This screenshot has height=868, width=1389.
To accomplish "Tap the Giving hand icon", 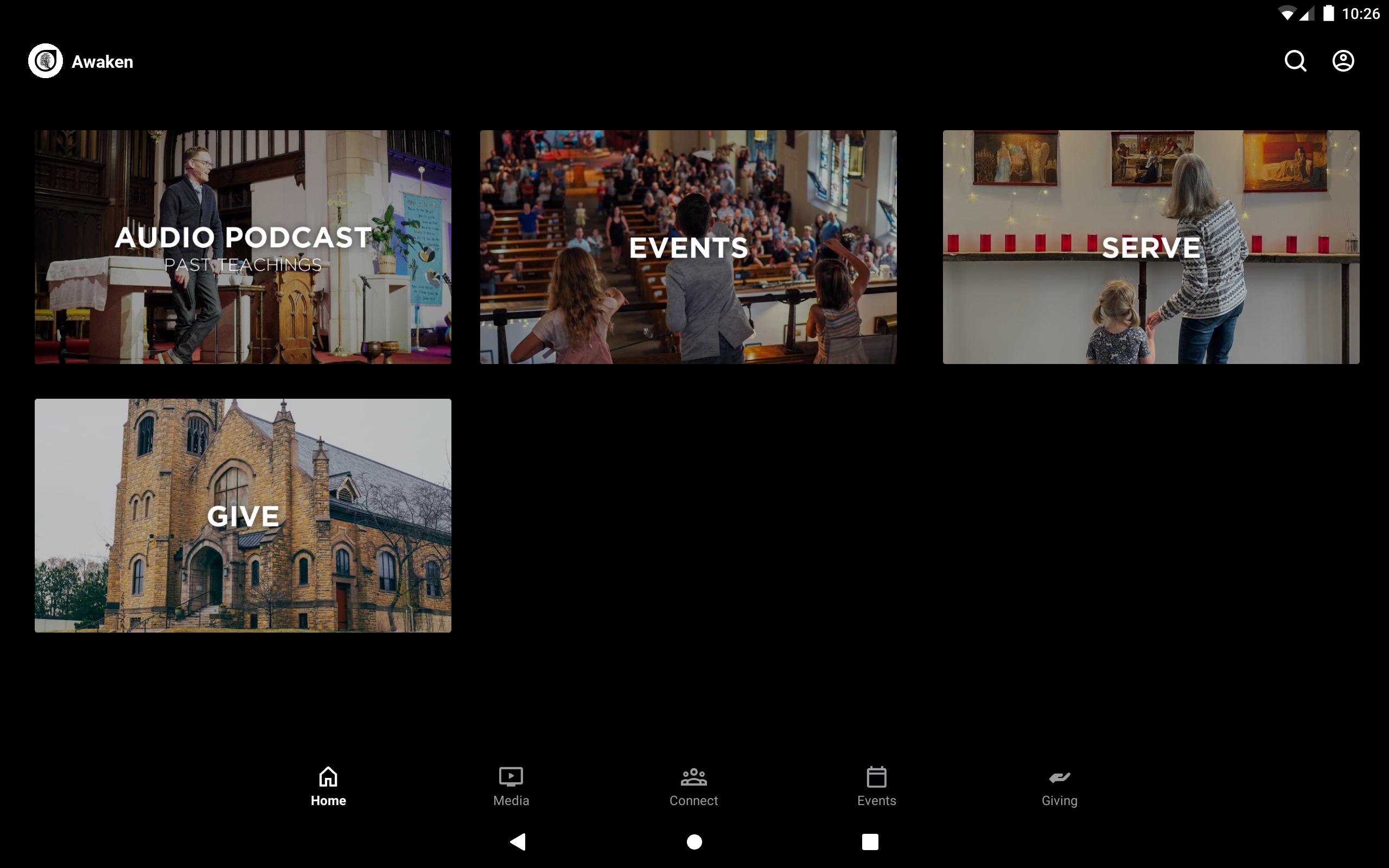I will pos(1059,777).
